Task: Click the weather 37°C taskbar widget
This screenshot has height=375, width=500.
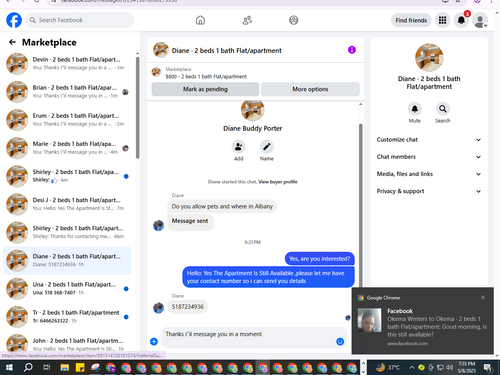Action: [388, 367]
